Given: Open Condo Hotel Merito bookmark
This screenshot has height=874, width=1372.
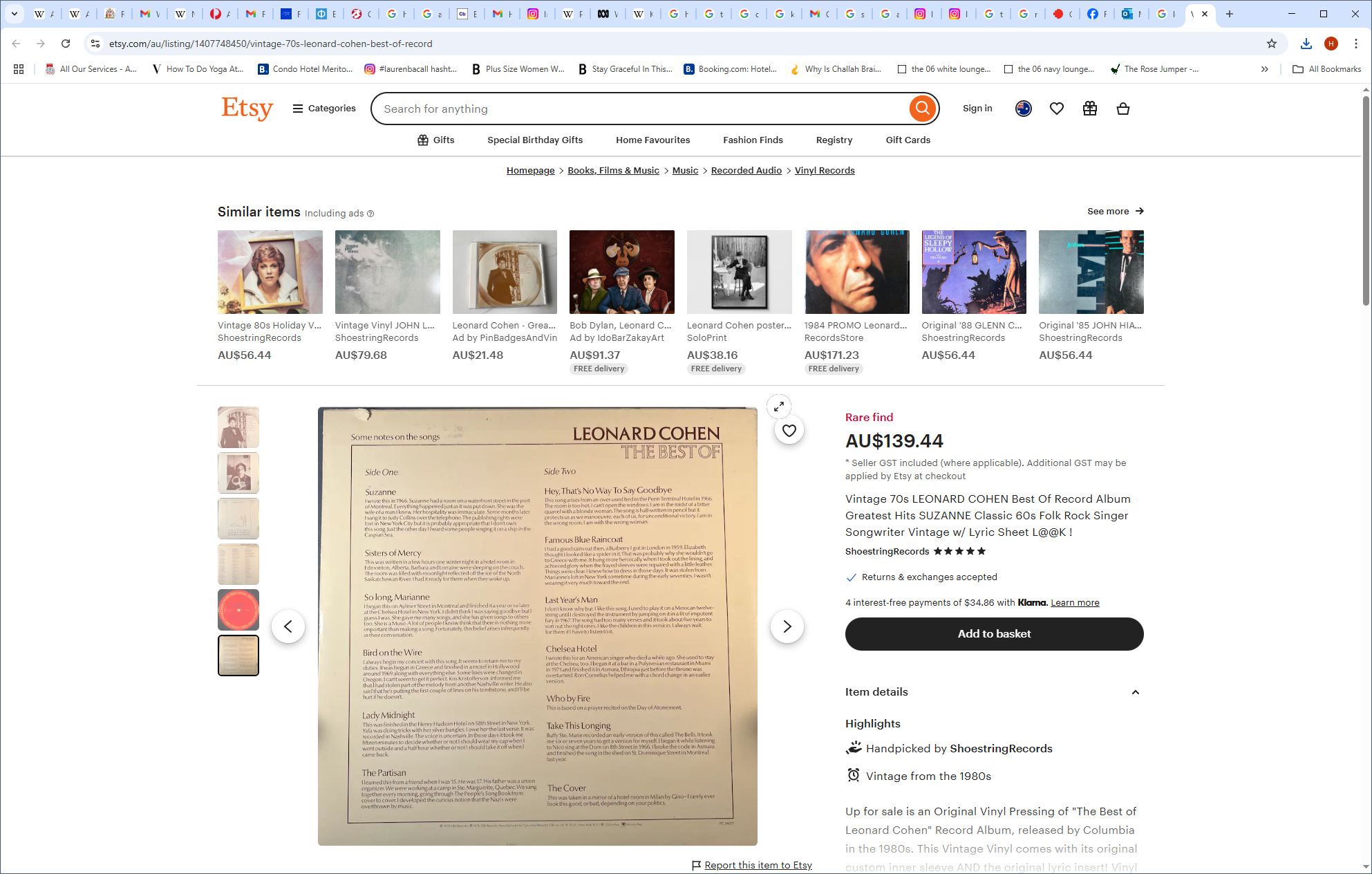Looking at the screenshot, I should click(x=305, y=69).
